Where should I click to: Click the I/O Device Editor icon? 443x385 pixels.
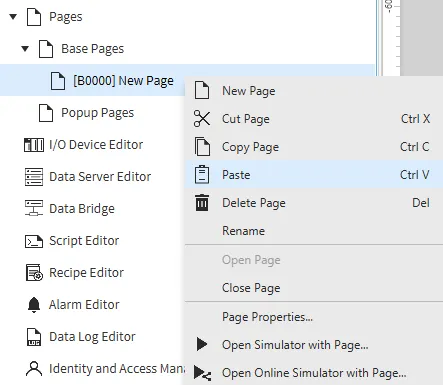(x=34, y=145)
